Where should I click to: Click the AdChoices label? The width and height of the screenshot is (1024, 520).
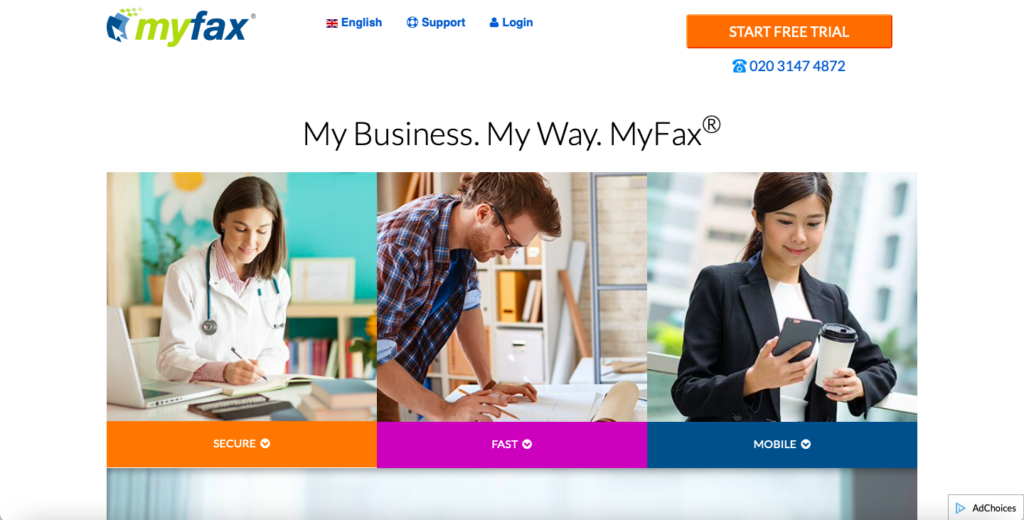tap(994, 508)
